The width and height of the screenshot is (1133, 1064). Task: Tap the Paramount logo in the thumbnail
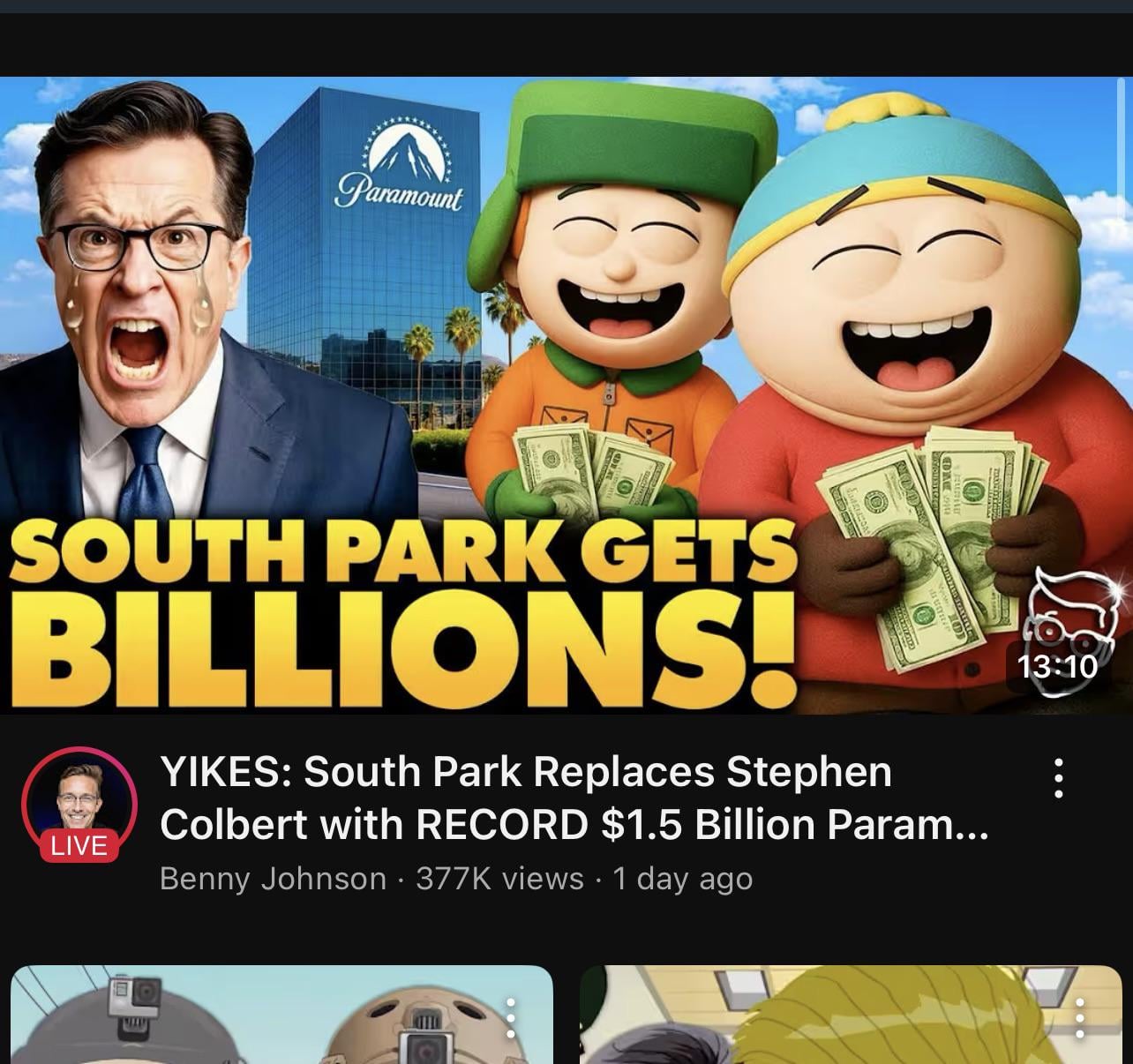(x=399, y=168)
